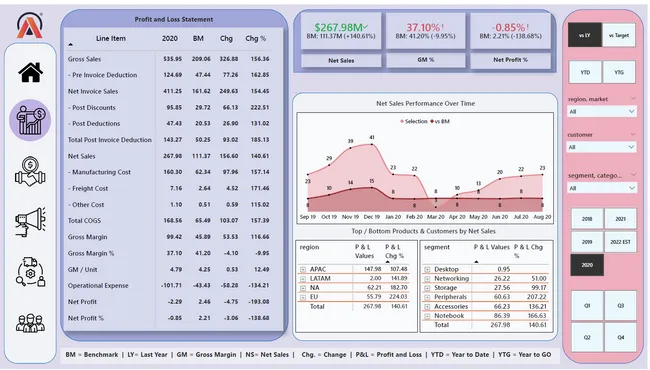The height and width of the screenshot is (370, 650).
Task: Click the GM % KPI button
Action: (426, 60)
